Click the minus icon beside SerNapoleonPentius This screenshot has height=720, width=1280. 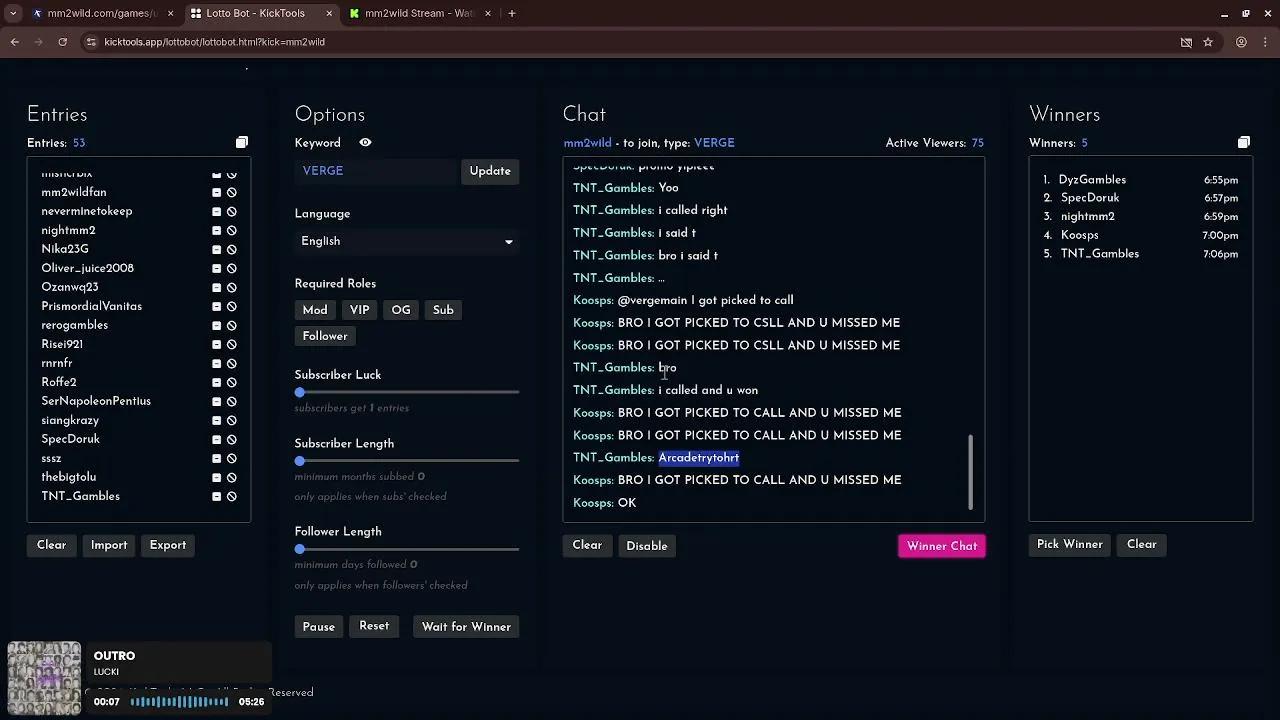click(216, 401)
